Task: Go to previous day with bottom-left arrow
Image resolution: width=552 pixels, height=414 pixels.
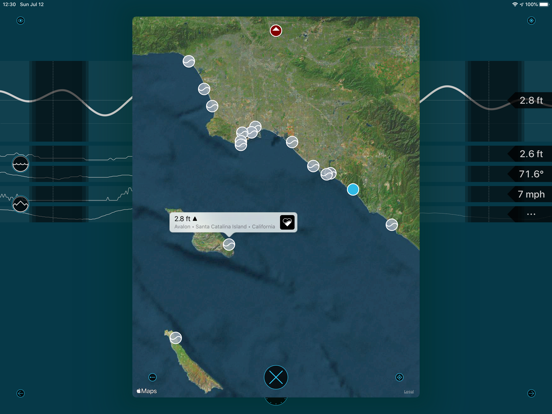Action: (x=20, y=393)
